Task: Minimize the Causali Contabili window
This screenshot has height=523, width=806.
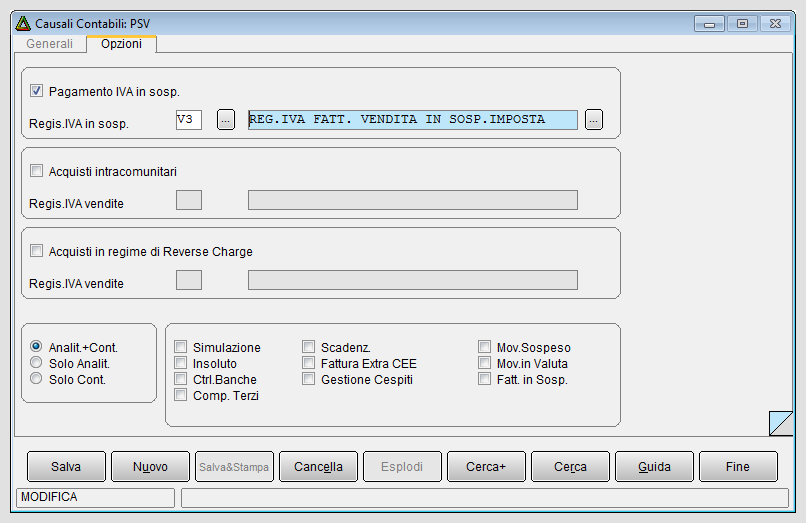Action: click(x=709, y=24)
